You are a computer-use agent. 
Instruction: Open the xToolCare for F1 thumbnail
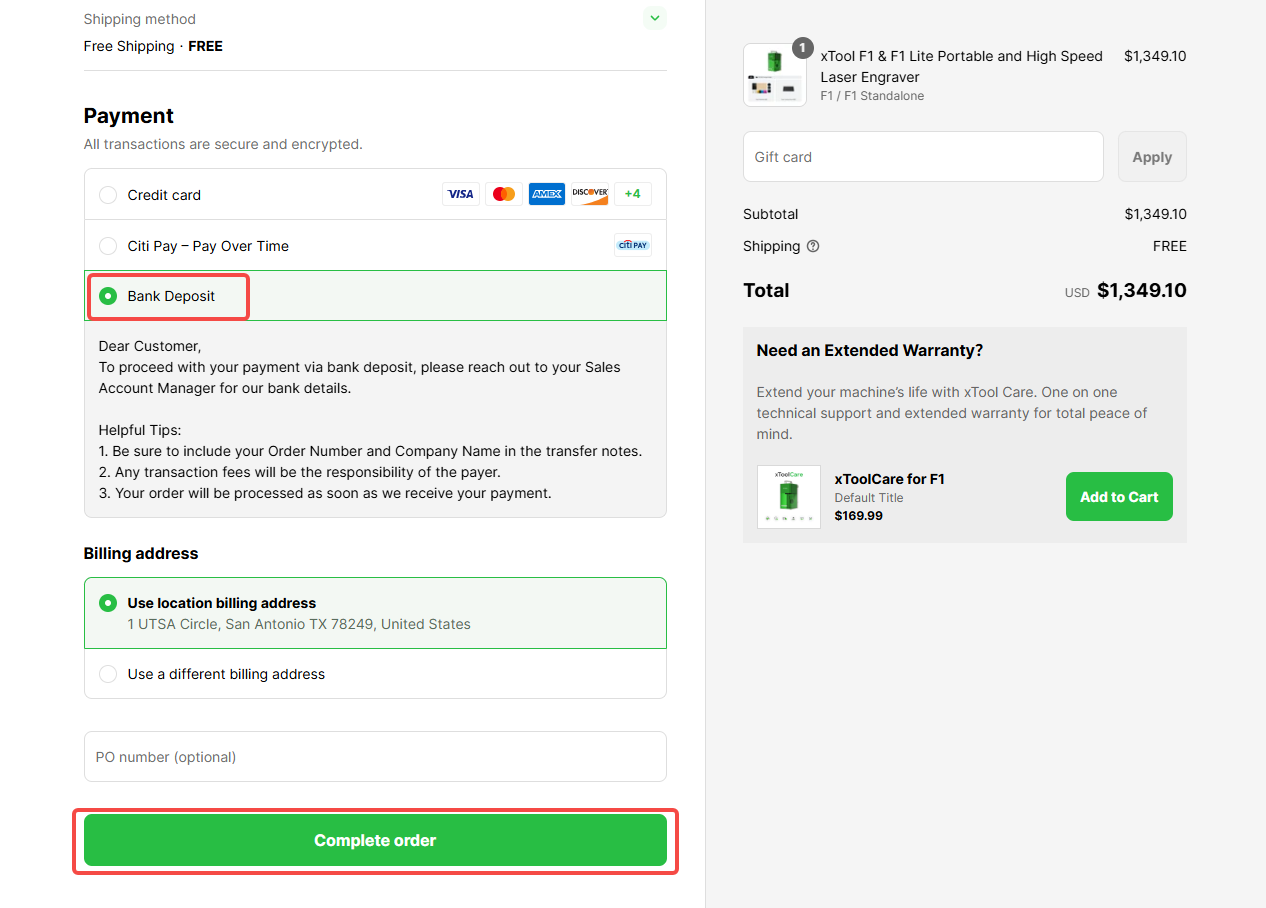(x=789, y=497)
